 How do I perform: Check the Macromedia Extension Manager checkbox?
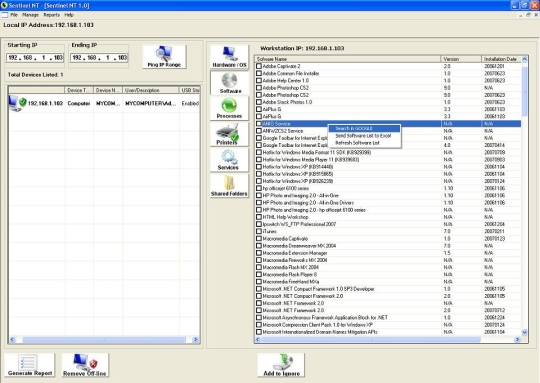(x=259, y=253)
